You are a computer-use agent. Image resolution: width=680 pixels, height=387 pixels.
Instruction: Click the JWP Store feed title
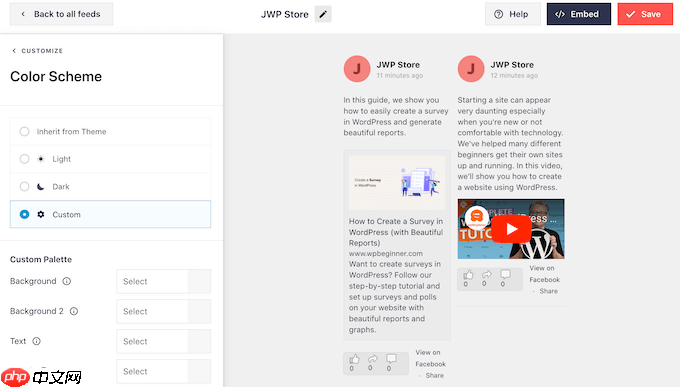pos(284,14)
